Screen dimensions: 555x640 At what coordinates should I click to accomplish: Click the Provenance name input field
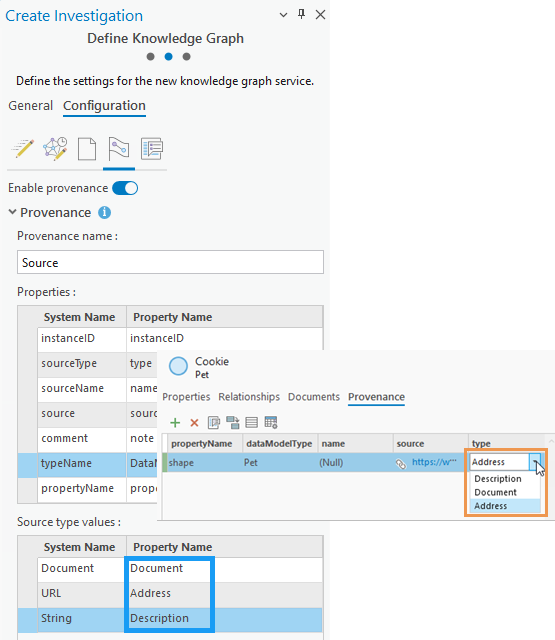coord(170,262)
